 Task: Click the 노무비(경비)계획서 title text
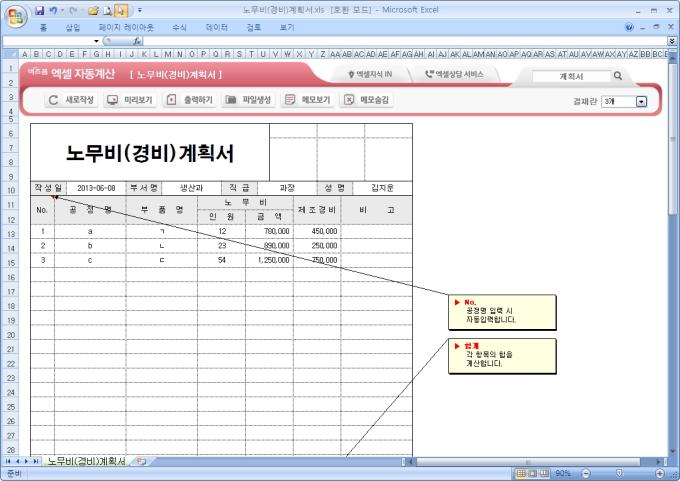click(x=150, y=153)
